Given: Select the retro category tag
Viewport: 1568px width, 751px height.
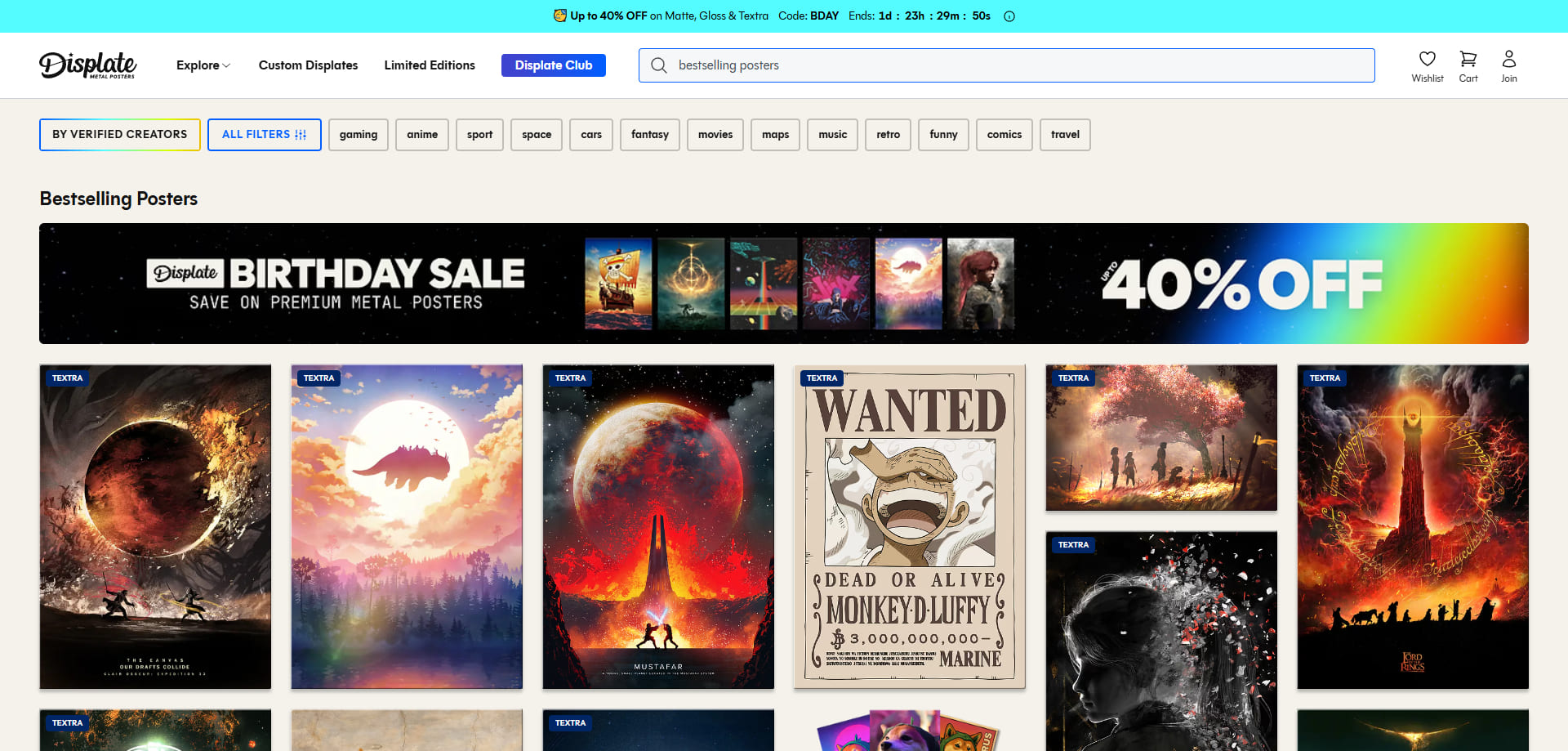Looking at the screenshot, I should pos(888,135).
